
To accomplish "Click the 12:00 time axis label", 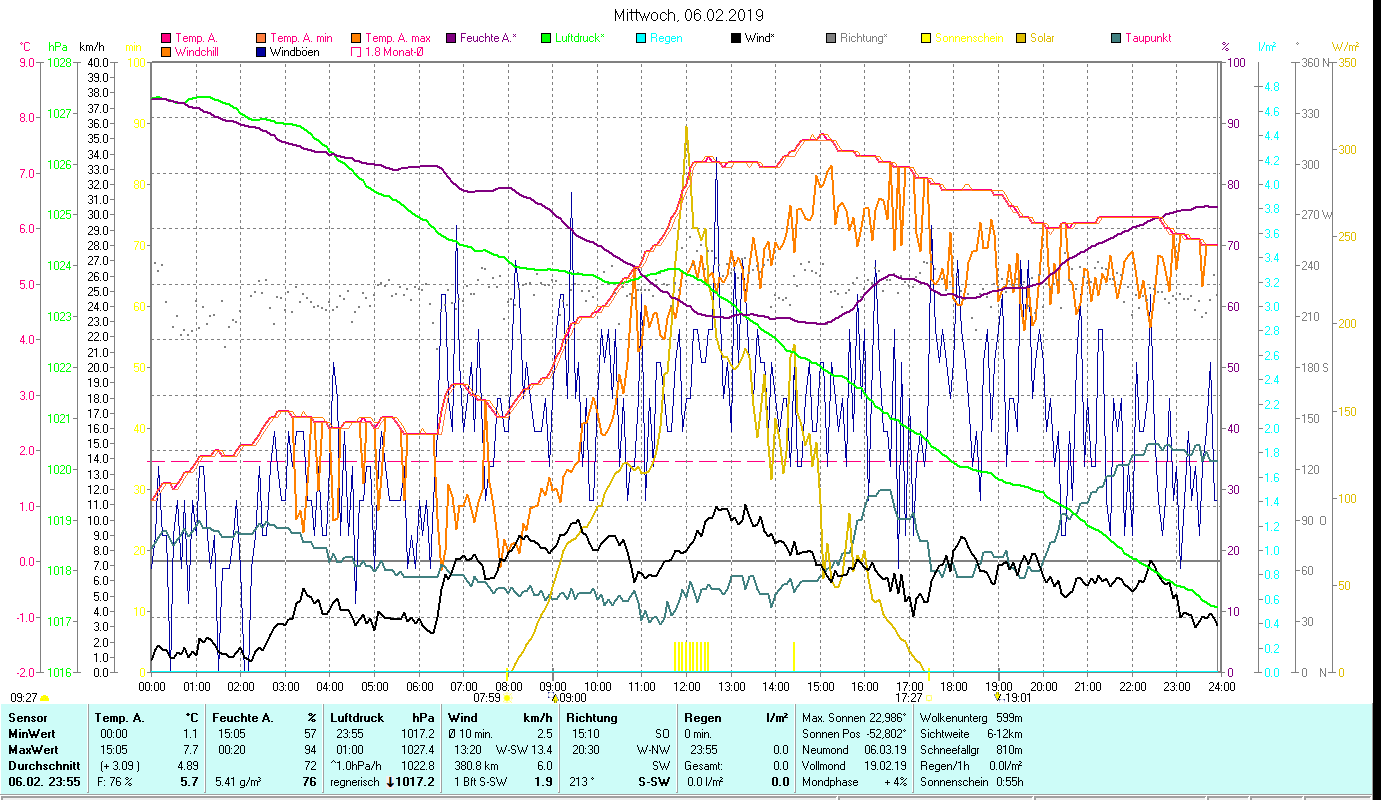I will [x=686, y=686].
